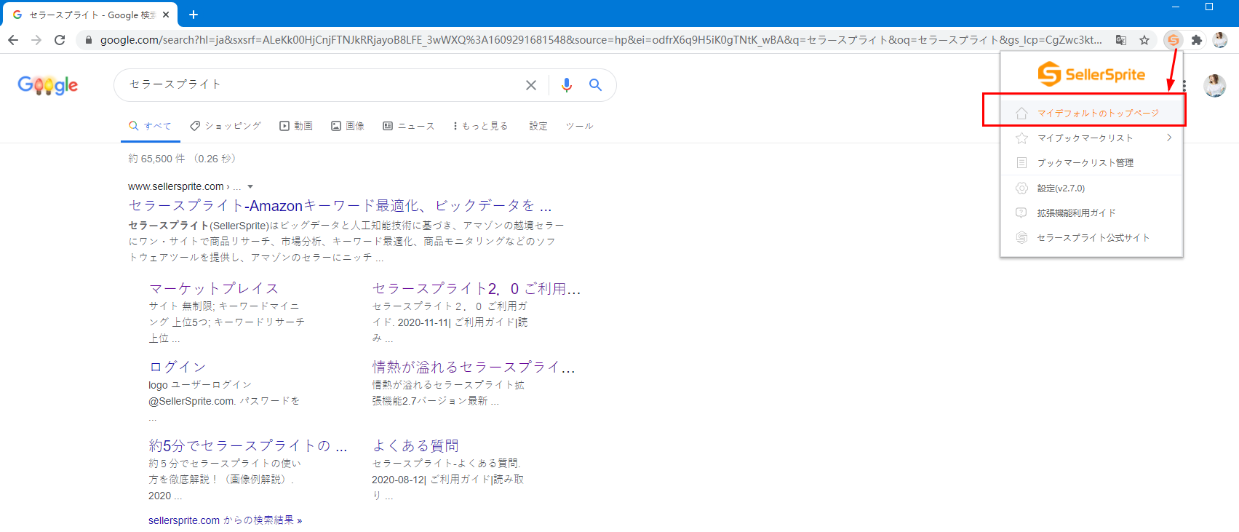Reload the page
The height and width of the screenshot is (532, 1239).
60,40
